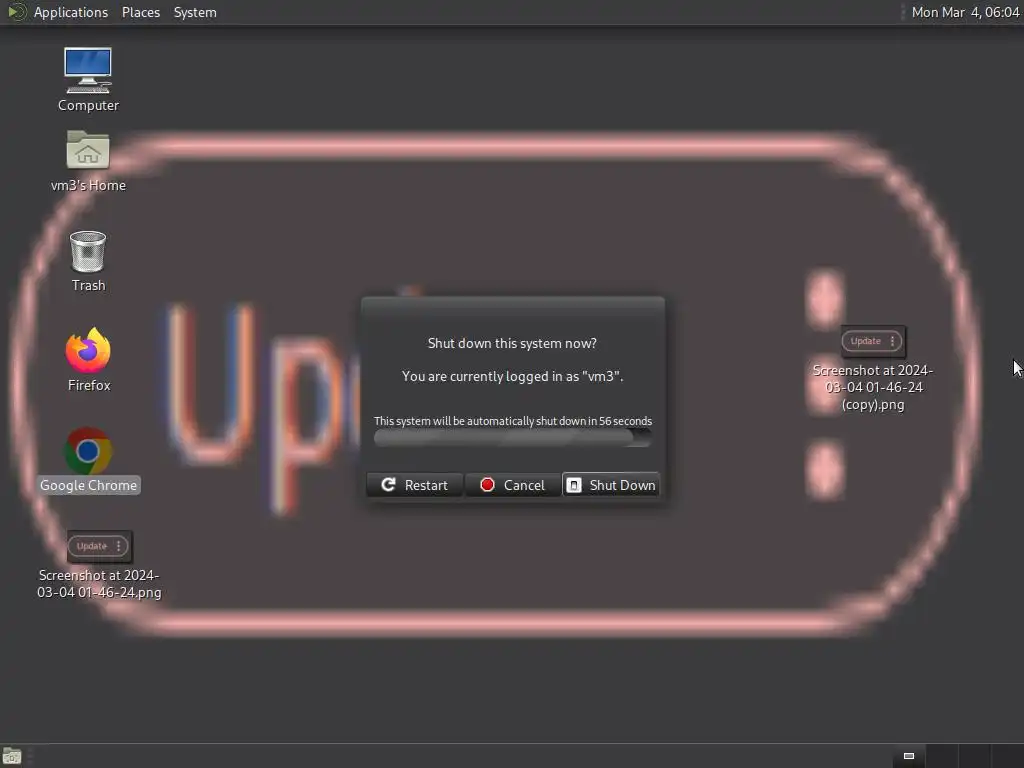Click the Trash icon label
The height and width of the screenshot is (768, 1024).
tap(88, 285)
